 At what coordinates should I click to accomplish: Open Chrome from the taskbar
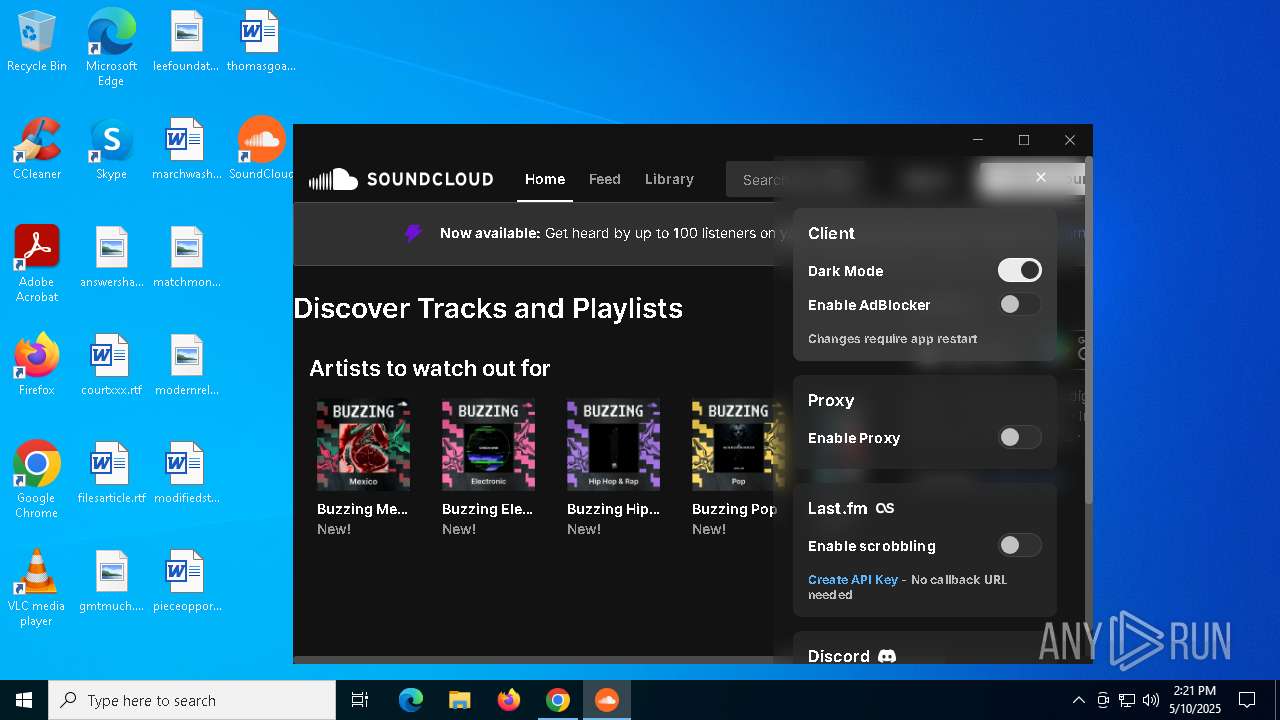click(x=557, y=700)
